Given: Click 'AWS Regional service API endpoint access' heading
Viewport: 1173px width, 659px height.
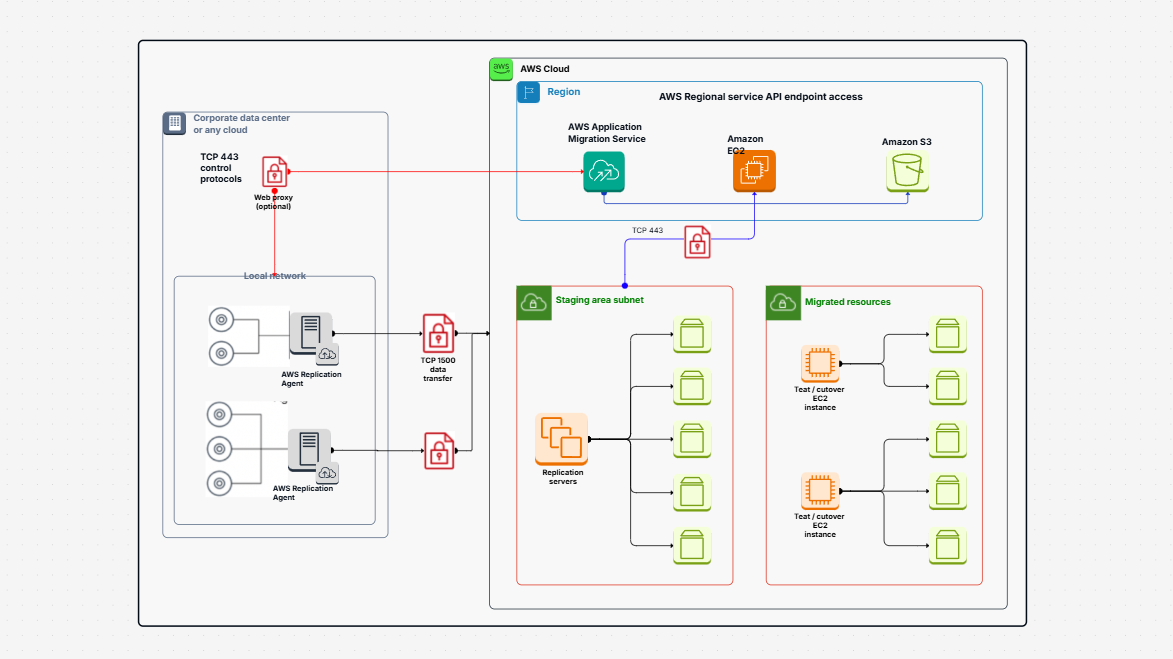Looking at the screenshot, I should point(761,96).
